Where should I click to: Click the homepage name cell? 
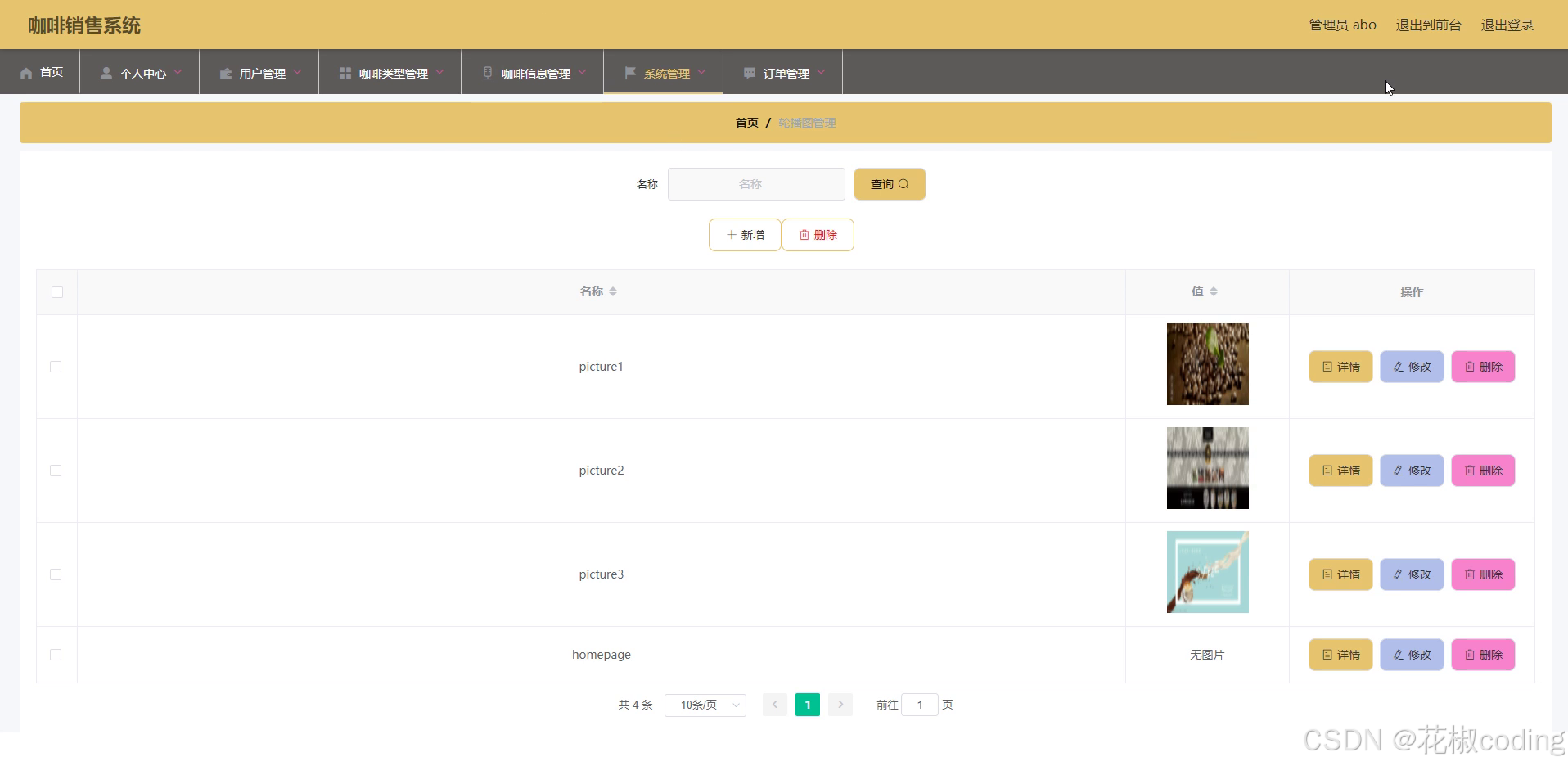[x=602, y=655]
